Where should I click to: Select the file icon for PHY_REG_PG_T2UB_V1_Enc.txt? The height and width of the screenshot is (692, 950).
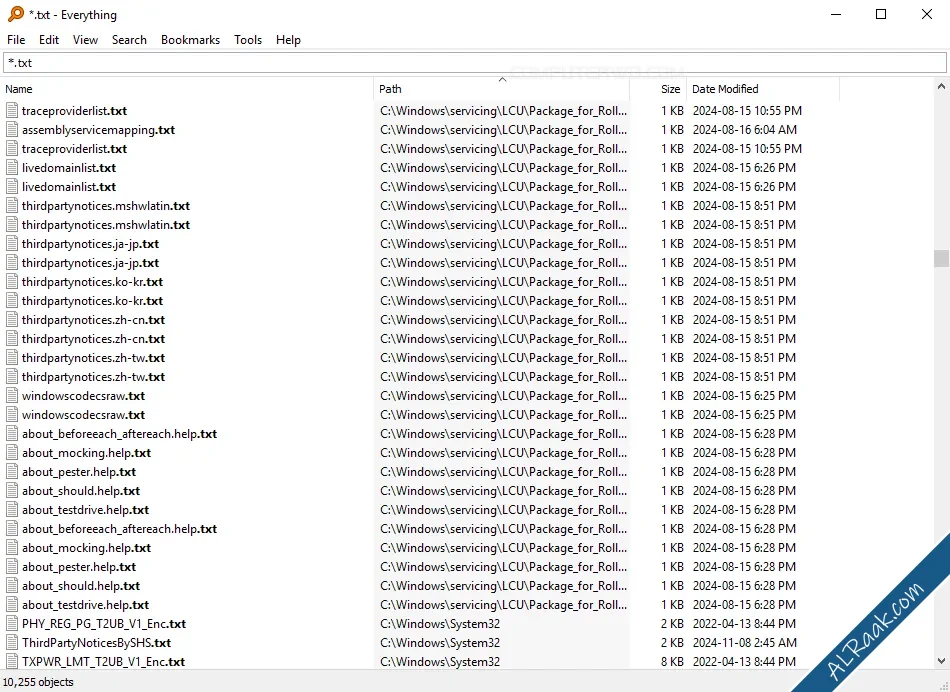pyautogui.click(x=12, y=624)
